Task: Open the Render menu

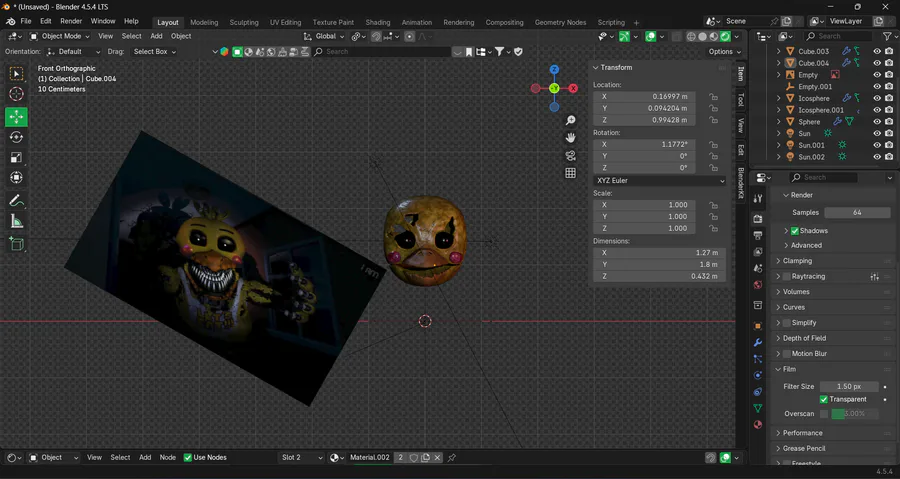Action: [71, 21]
